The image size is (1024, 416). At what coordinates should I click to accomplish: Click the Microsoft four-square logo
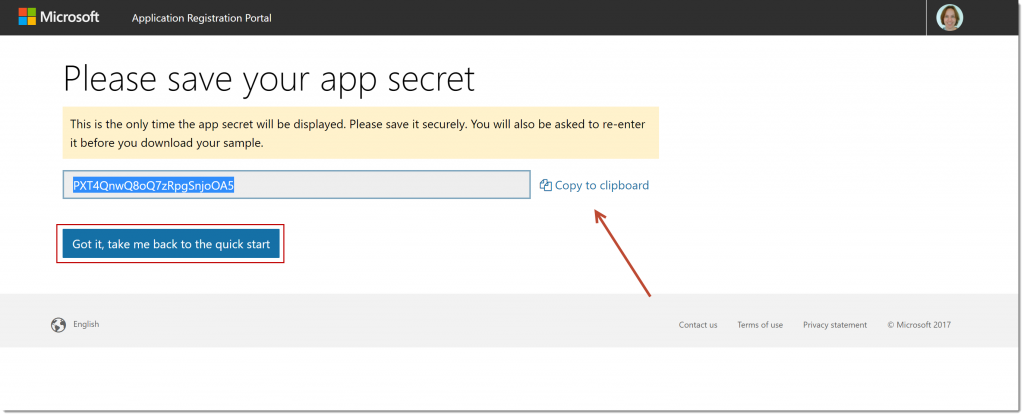[28, 18]
